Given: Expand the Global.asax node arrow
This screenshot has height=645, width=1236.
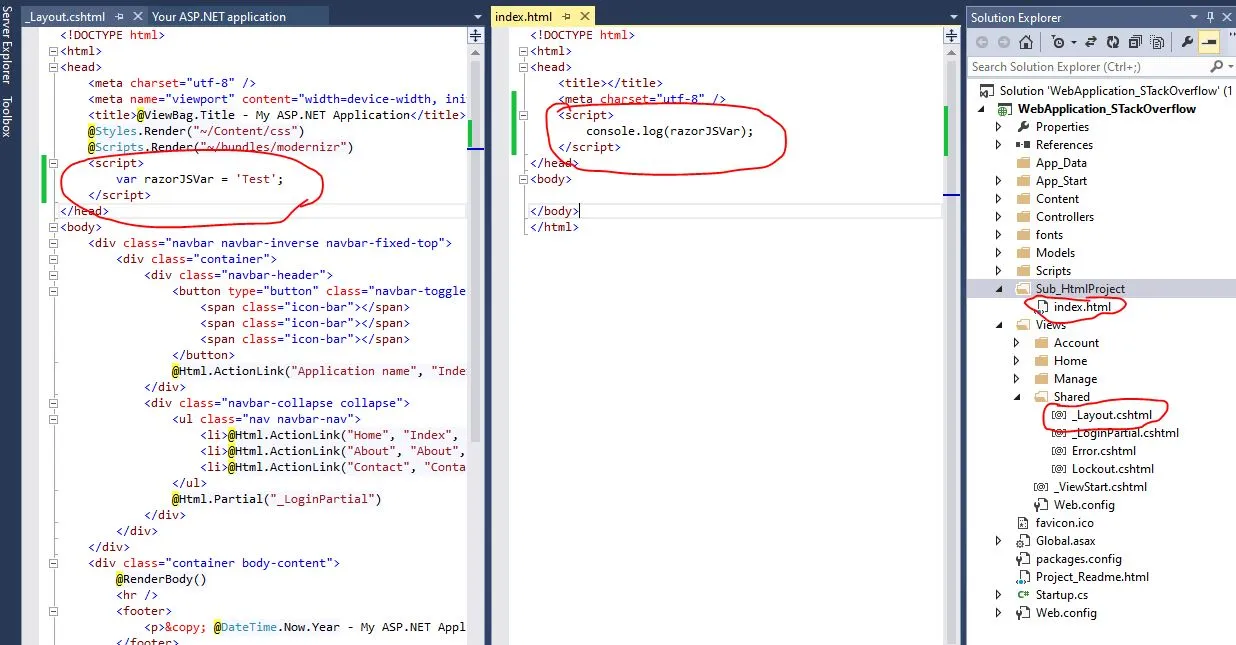Looking at the screenshot, I should click(x=998, y=541).
